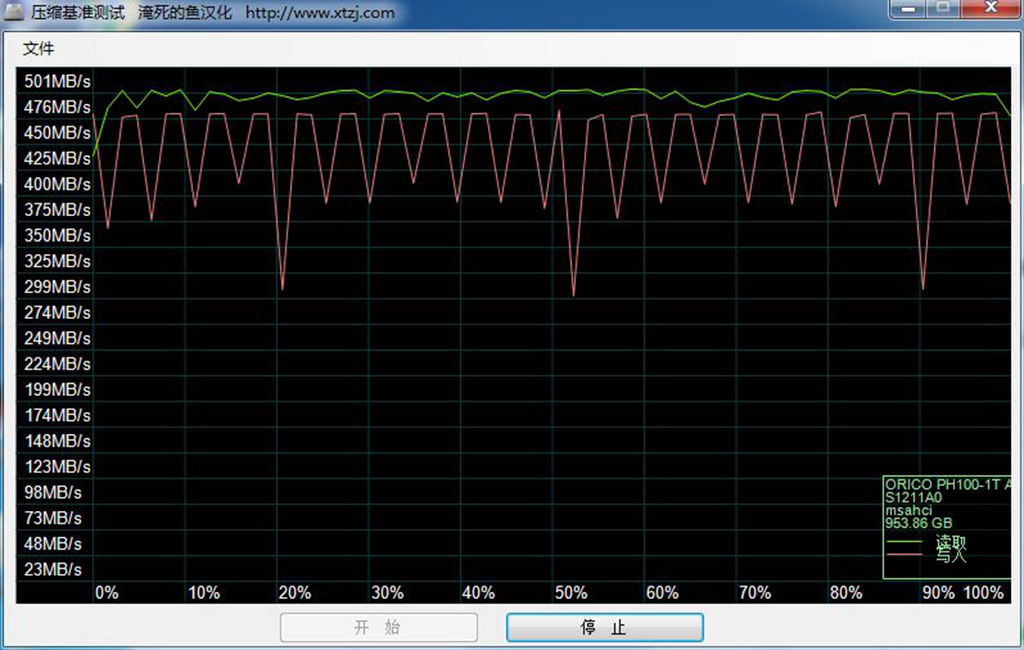Click the 148MB/s axis label
The width and height of the screenshot is (1024, 650).
57,441
